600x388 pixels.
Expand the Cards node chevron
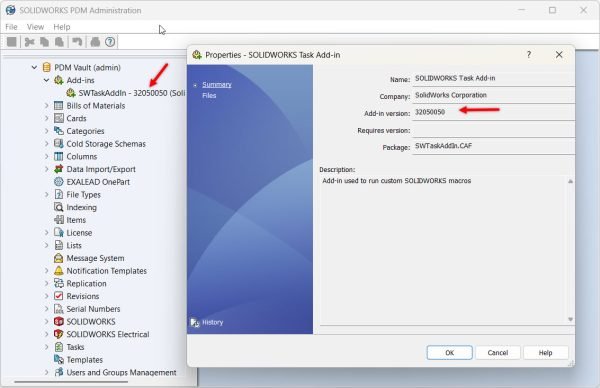[47, 118]
